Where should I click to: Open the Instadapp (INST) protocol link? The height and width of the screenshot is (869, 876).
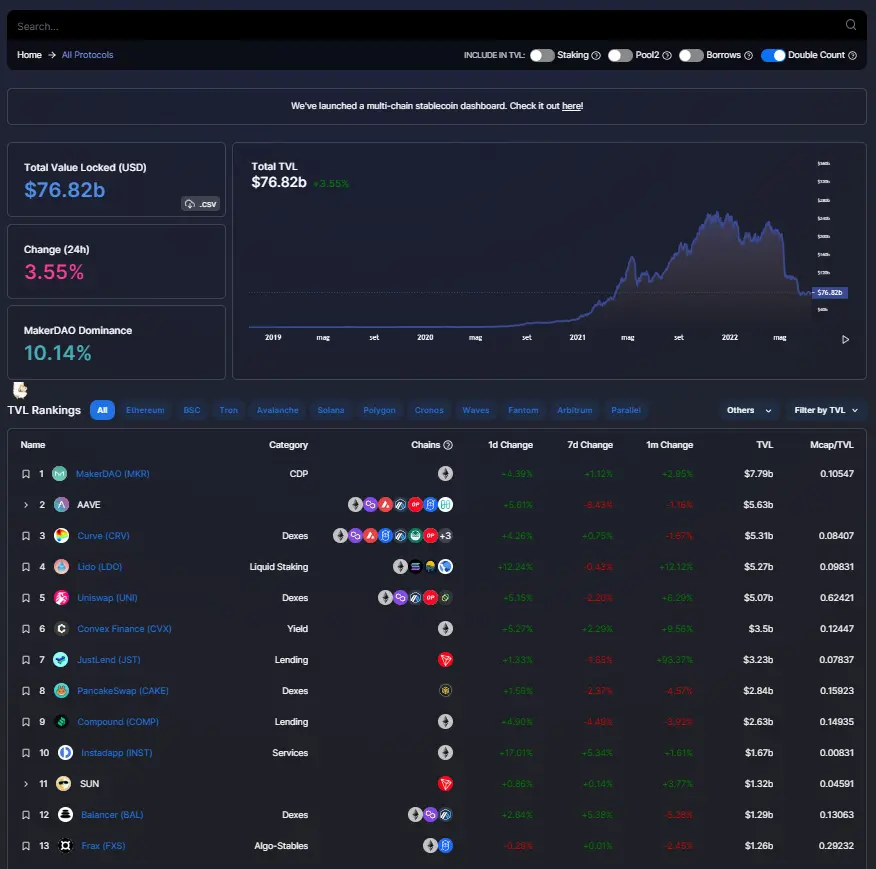pyautogui.click(x=116, y=753)
